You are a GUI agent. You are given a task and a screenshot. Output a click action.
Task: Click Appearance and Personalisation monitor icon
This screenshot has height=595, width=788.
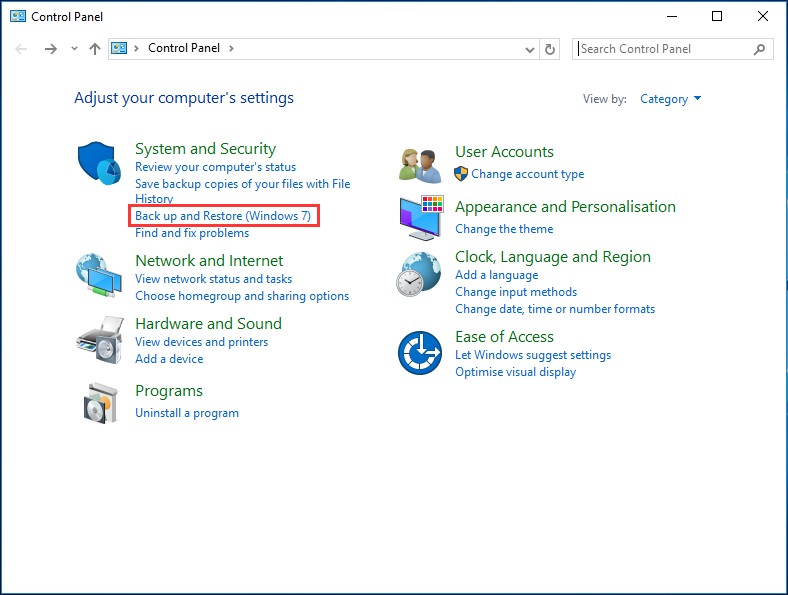pyautogui.click(x=421, y=218)
